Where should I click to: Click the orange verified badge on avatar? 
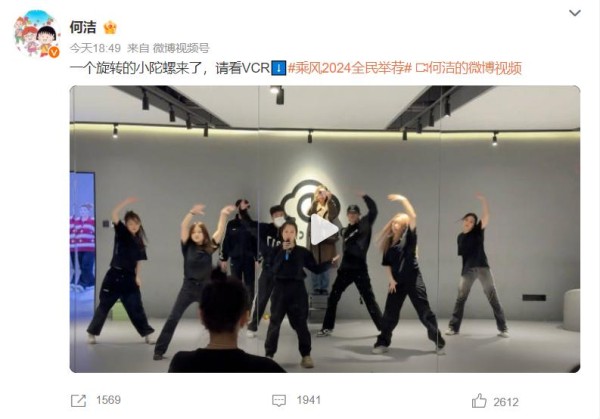[54, 52]
